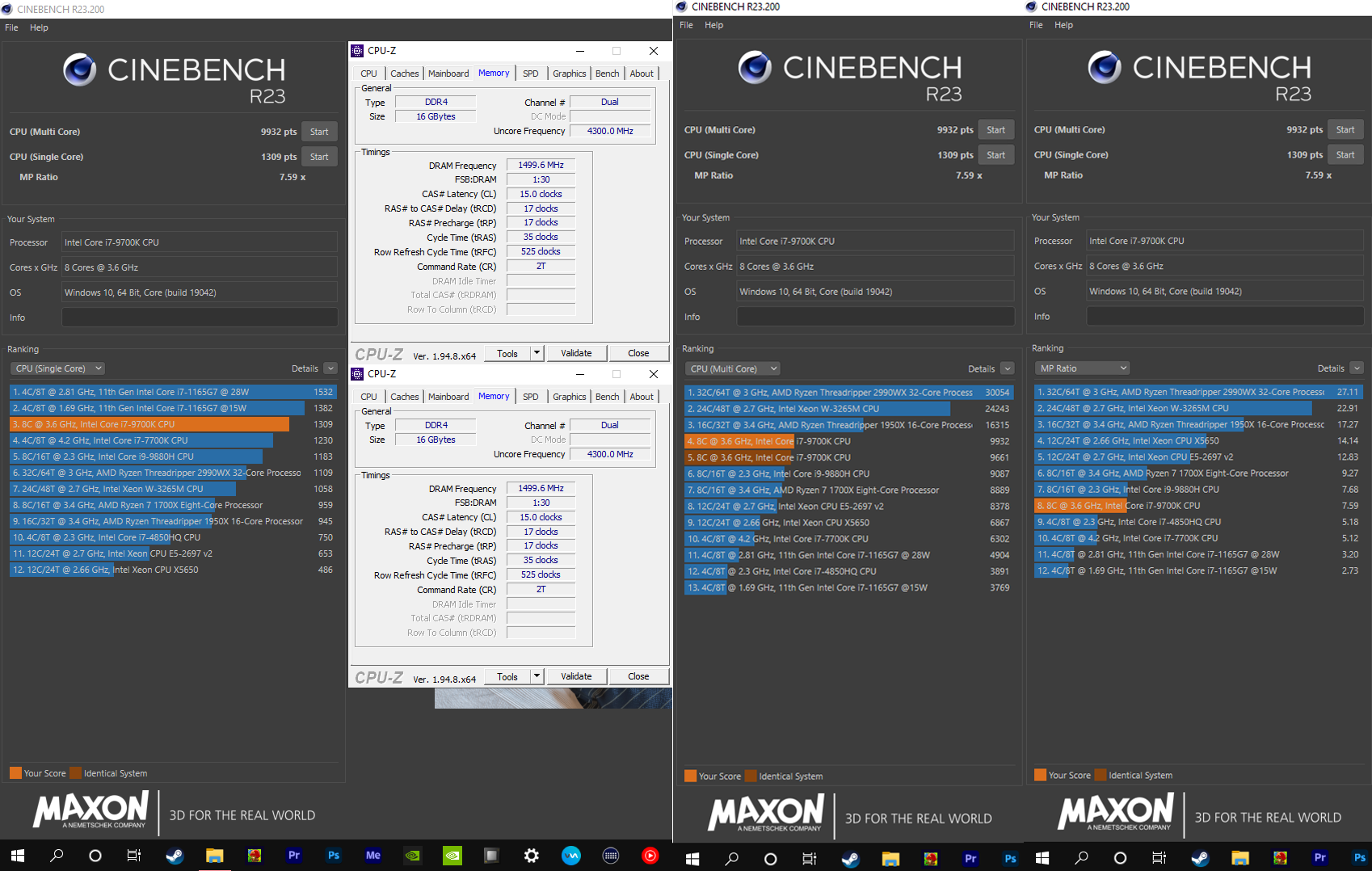Screen dimensions: 1372x871
Task: Open the File menu in the leftmost Cinebench window
Action: (11, 27)
